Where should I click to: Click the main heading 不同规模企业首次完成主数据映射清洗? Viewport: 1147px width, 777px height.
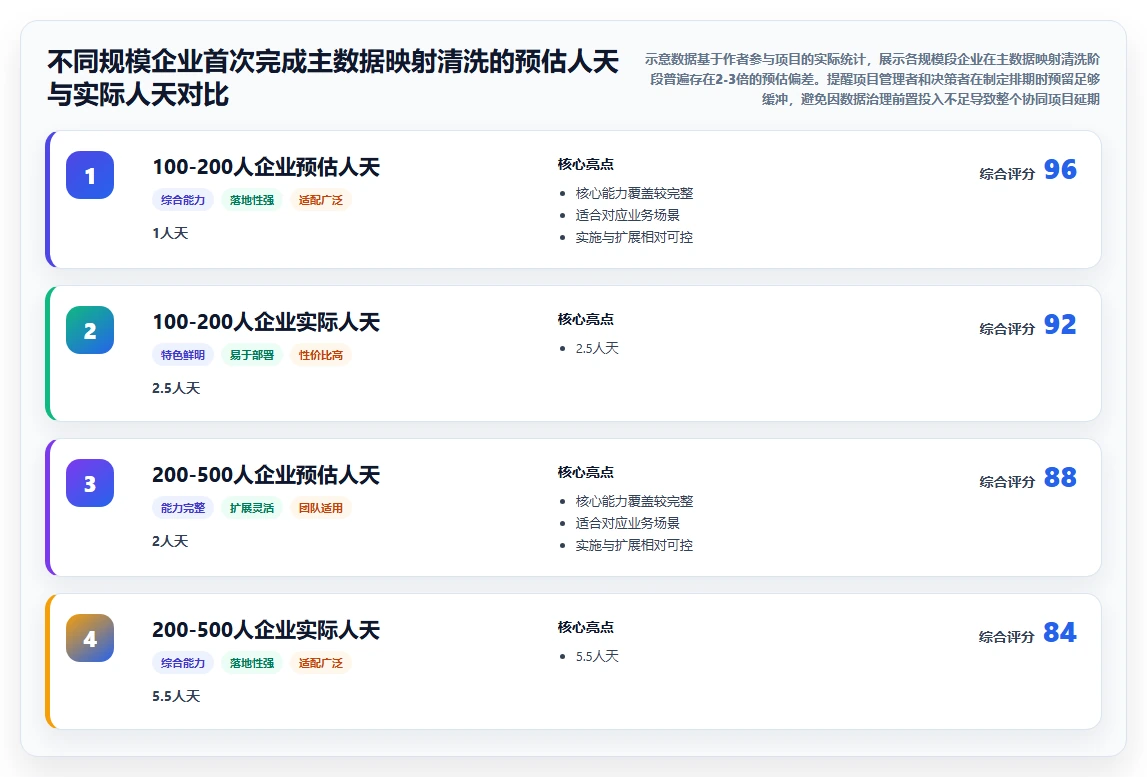pyautogui.click(x=333, y=78)
